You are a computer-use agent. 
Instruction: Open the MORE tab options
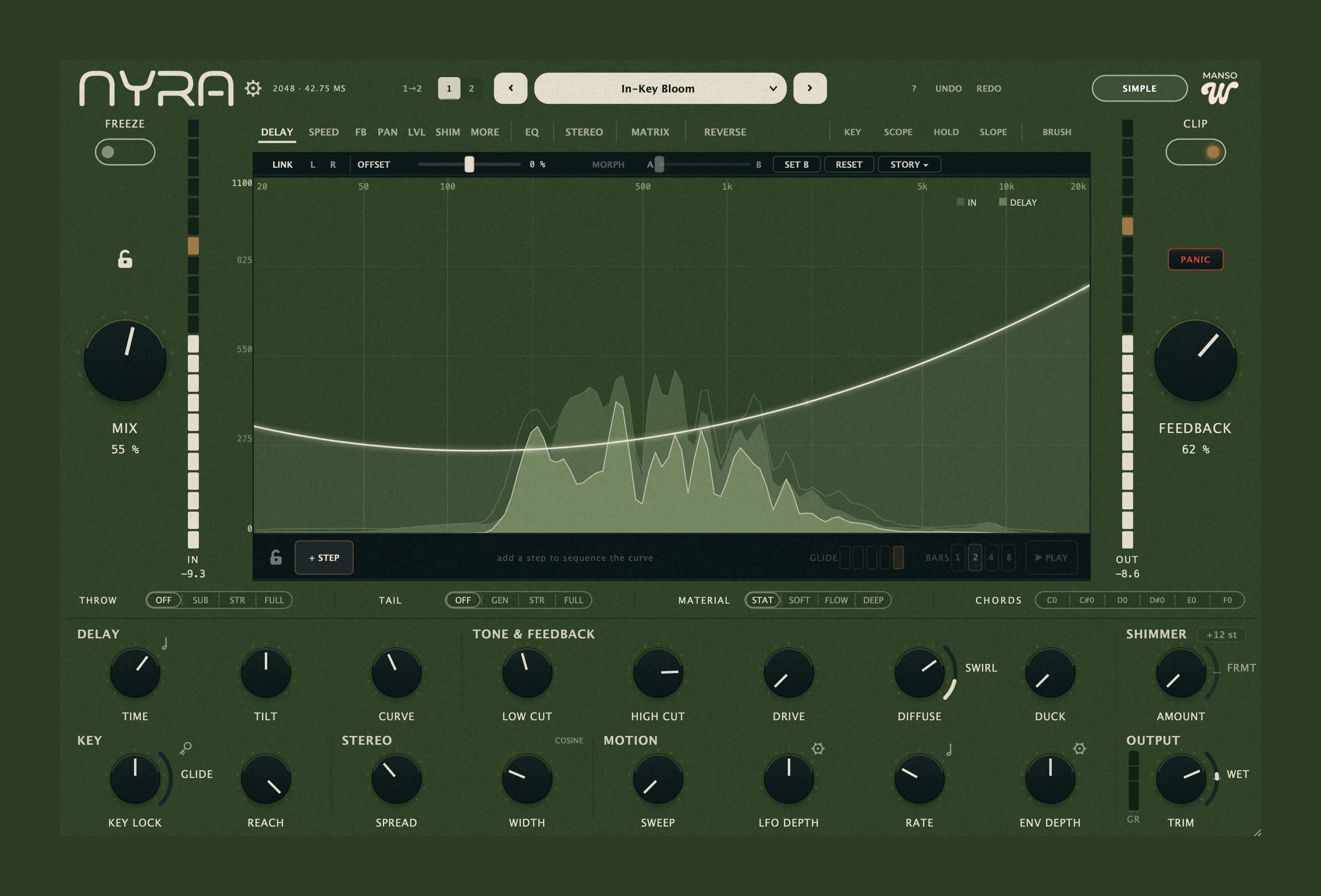pos(485,132)
